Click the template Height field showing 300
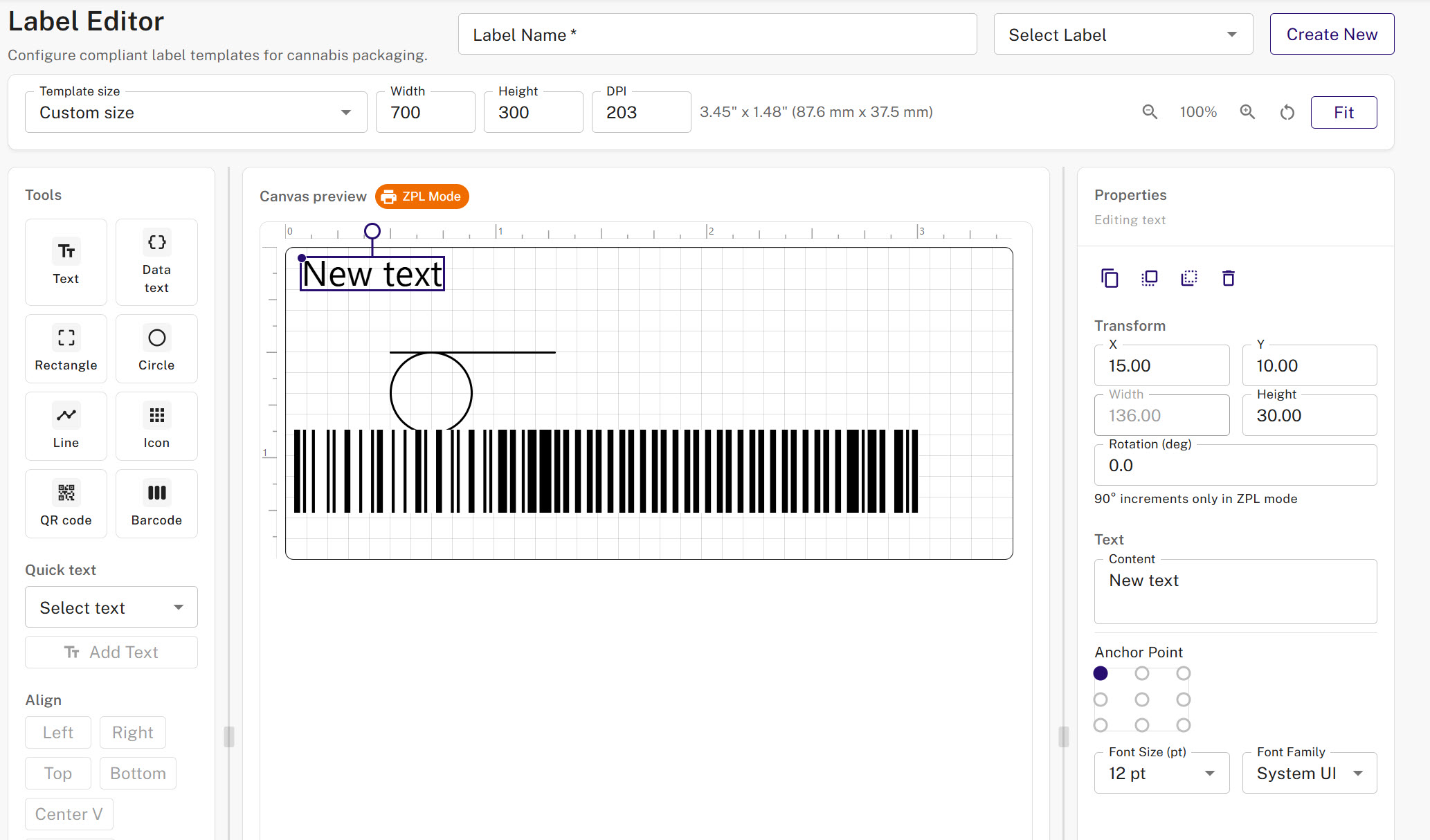 [x=534, y=112]
